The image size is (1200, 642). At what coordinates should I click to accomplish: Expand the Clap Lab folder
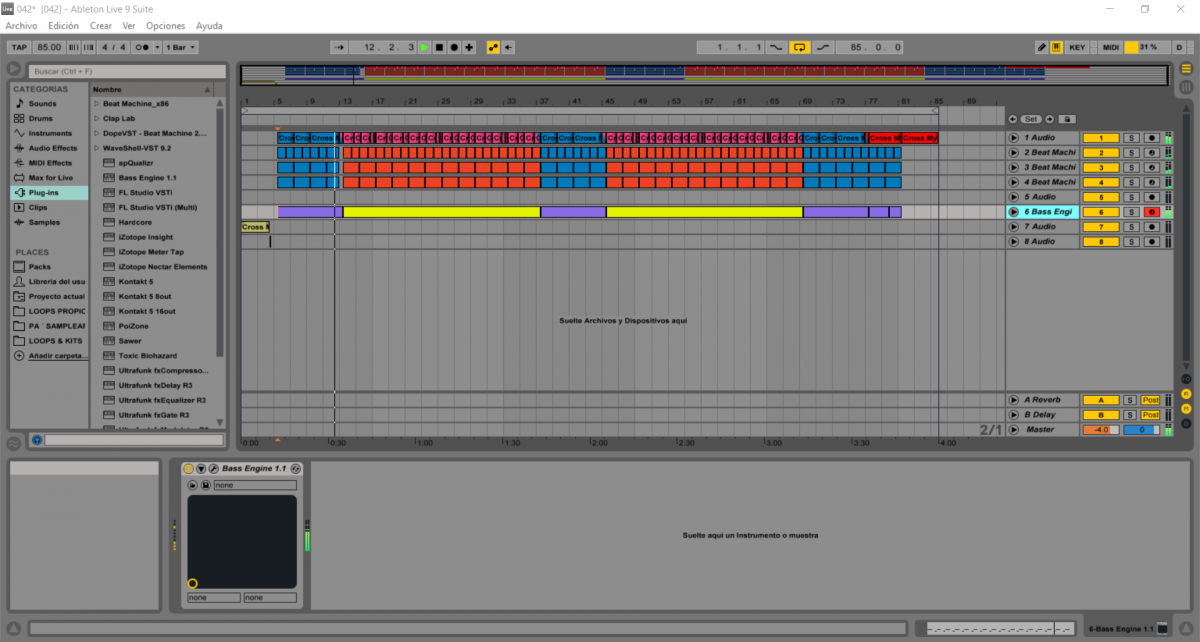point(97,118)
